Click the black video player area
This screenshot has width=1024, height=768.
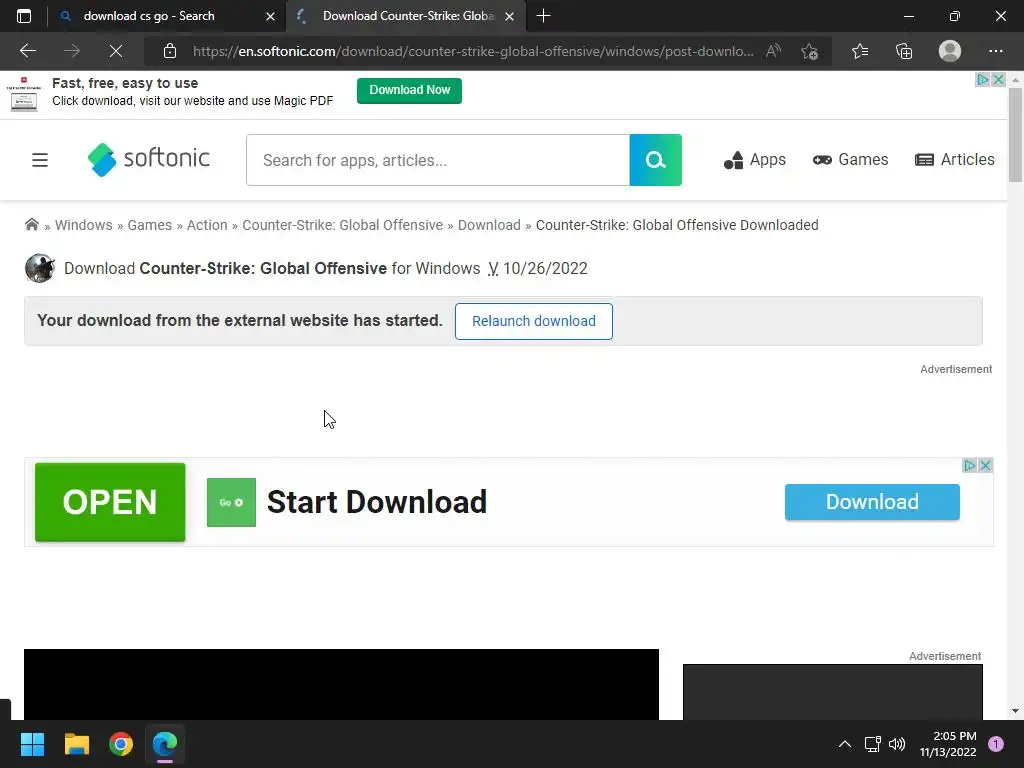[x=341, y=684]
